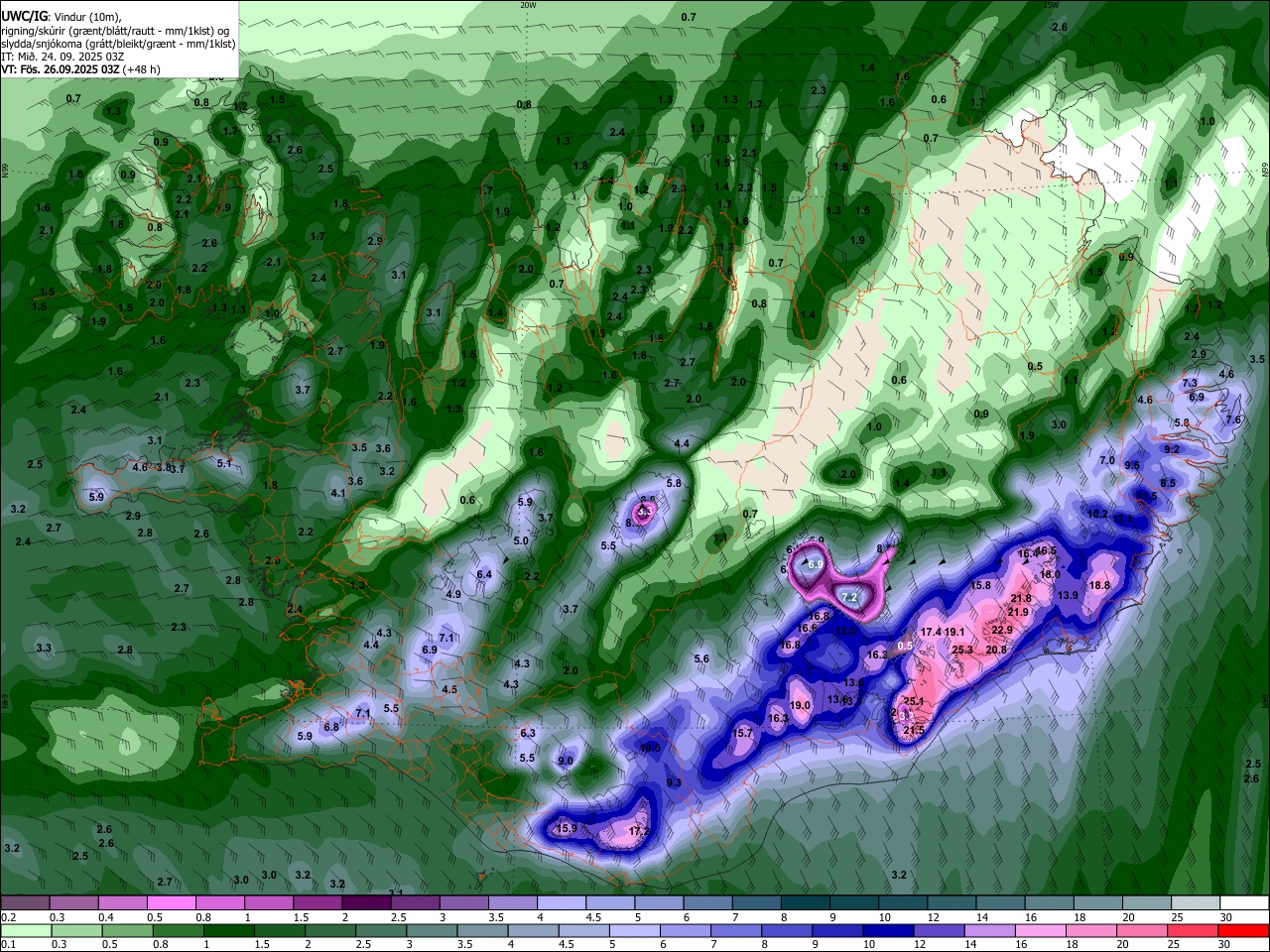1270x952 pixels.
Task: Click the 15.7 value label
Action: pos(743,734)
